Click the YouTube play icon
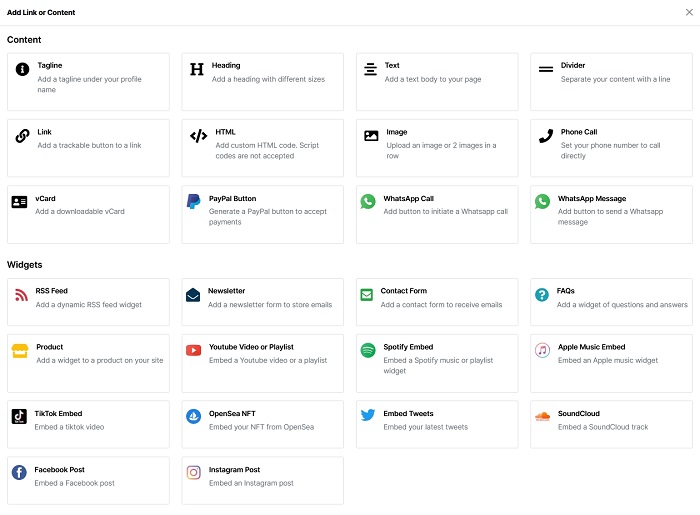This screenshot has width=700, height=515. (193, 350)
